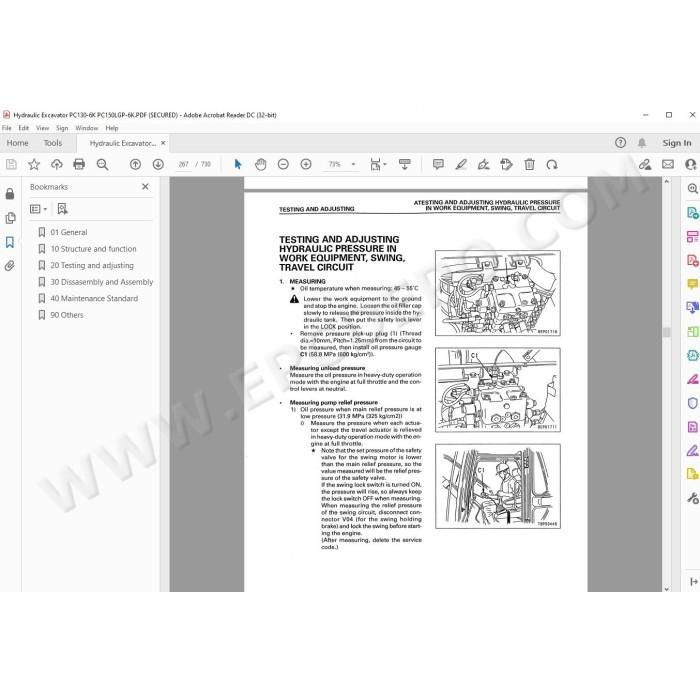Zoom out with minus circle icon
The width and height of the screenshot is (700, 700).
click(x=283, y=165)
